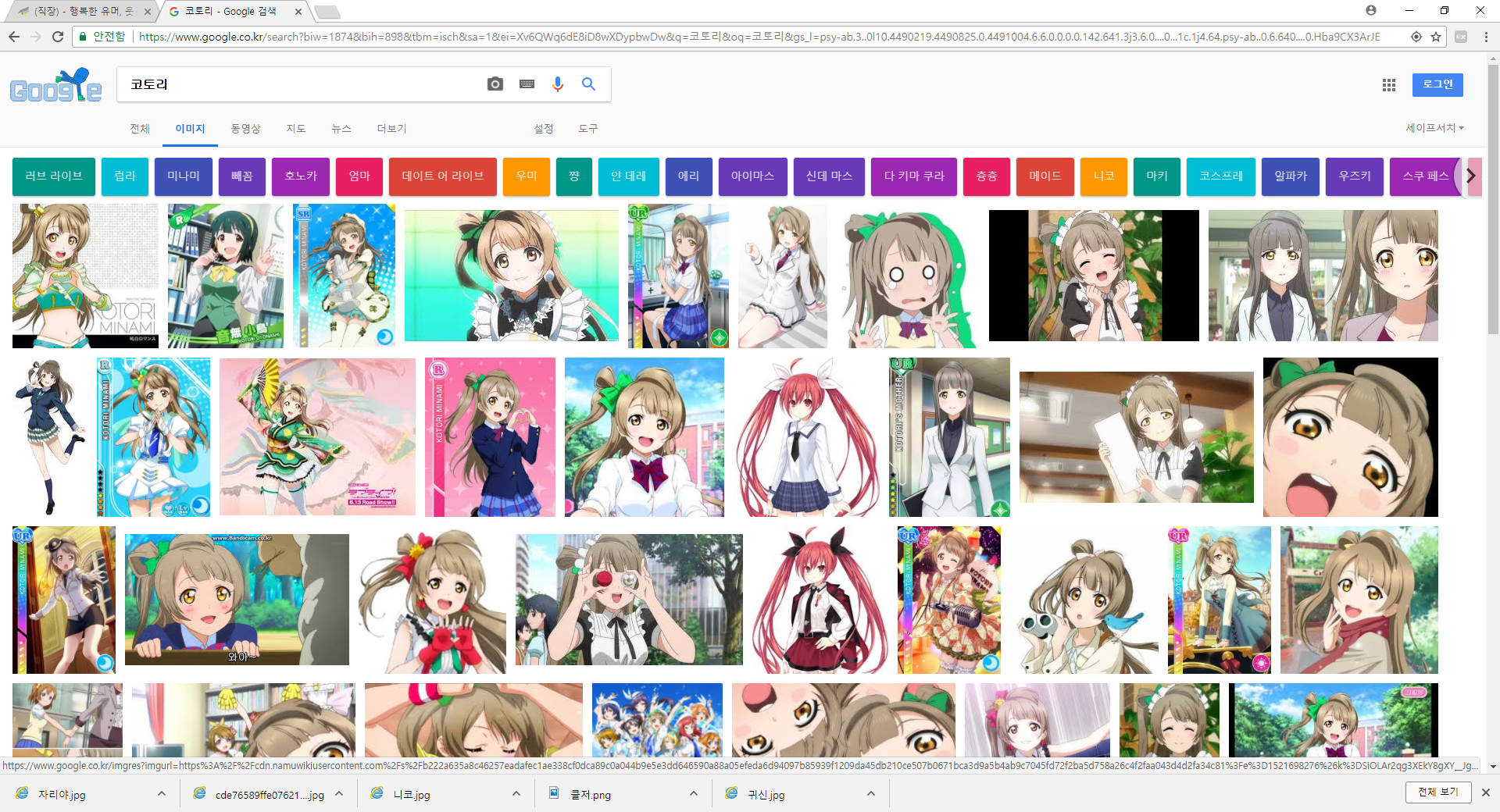Screen dimensions: 1500x812
Task: Close the 행복한 유머 browser tab
Action: [148, 12]
